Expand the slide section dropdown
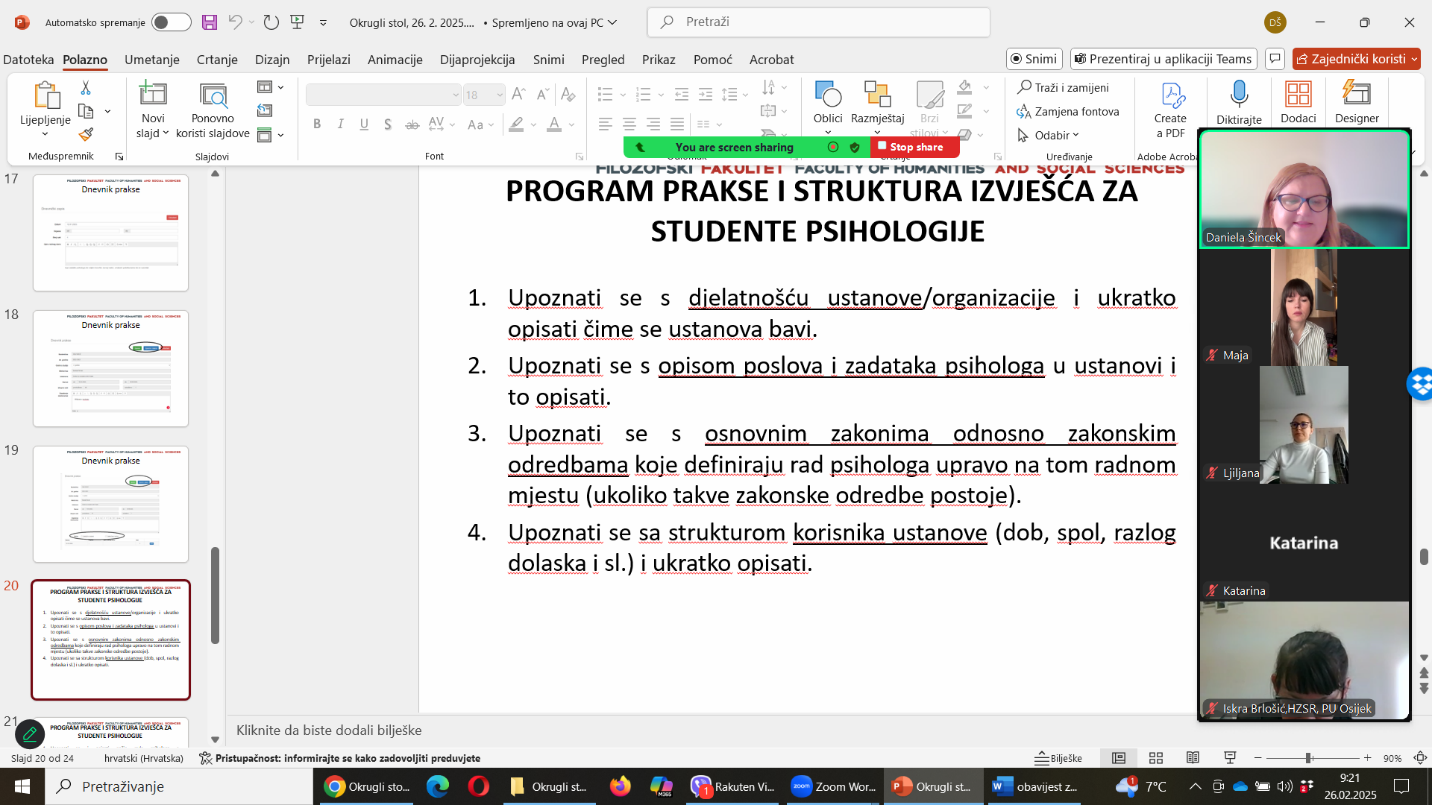The image size is (1432, 805). [x=270, y=134]
